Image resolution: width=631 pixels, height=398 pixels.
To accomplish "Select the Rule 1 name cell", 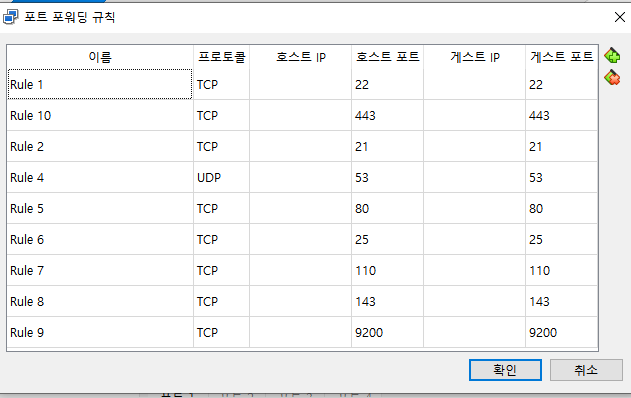I will tap(100, 84).
